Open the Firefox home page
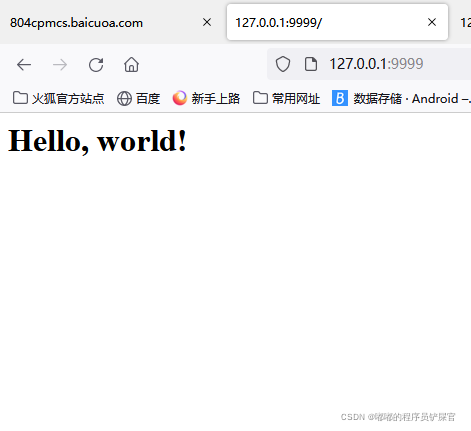The width and height of the screenshot is (471, 431). (x=132, y=65)
